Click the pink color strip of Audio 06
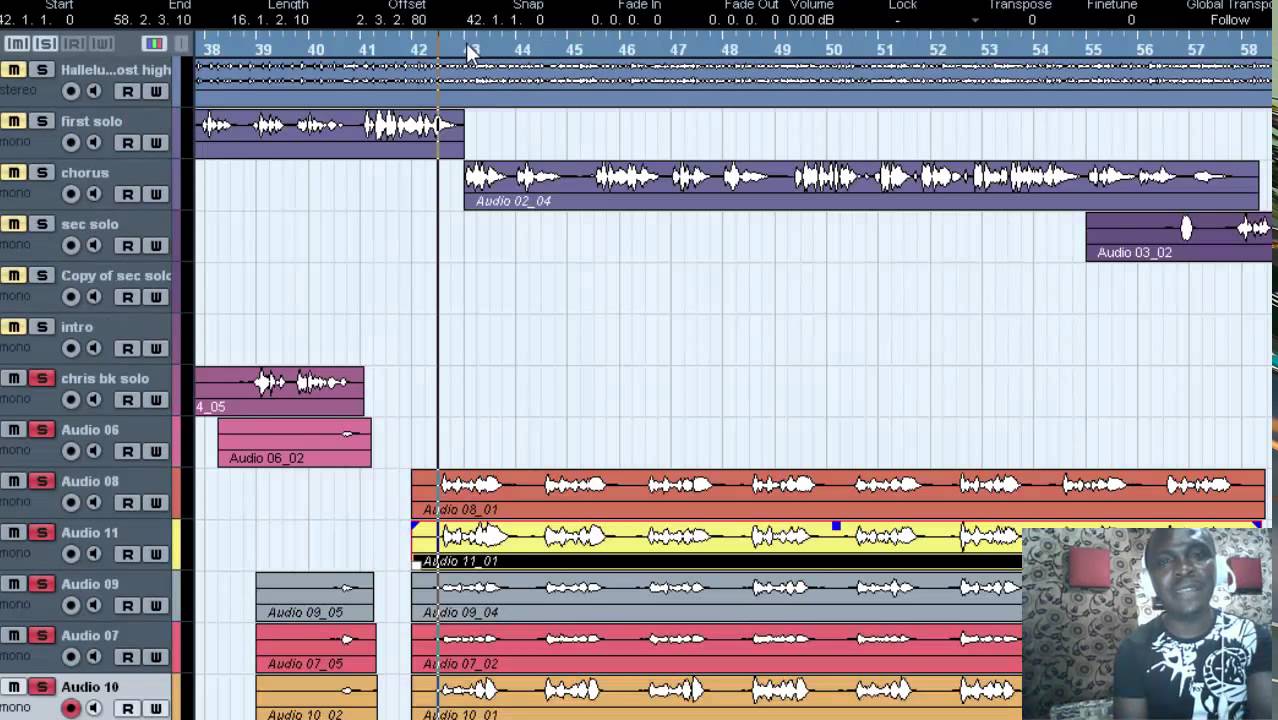1278x720 pixels. coord(176,442)
